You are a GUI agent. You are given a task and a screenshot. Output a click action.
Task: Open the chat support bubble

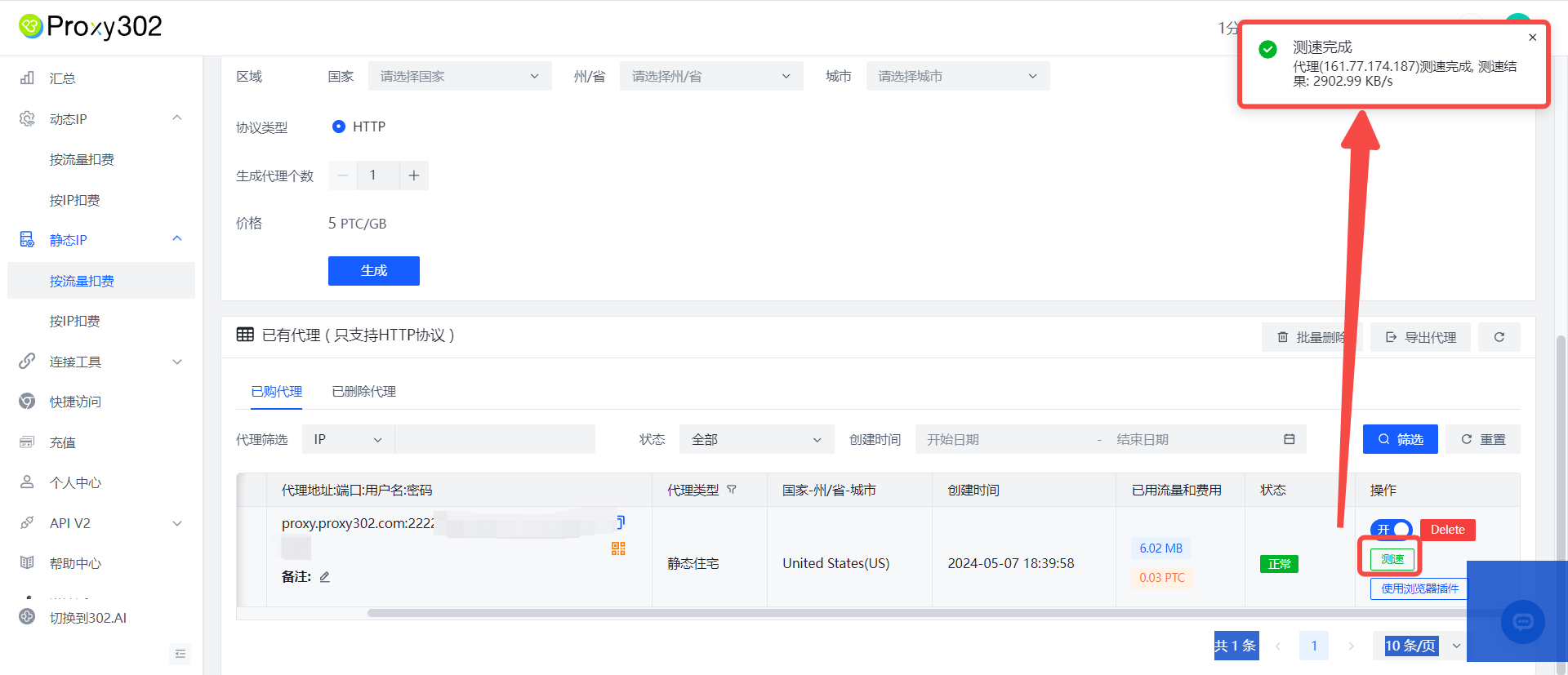[1523, 622]
